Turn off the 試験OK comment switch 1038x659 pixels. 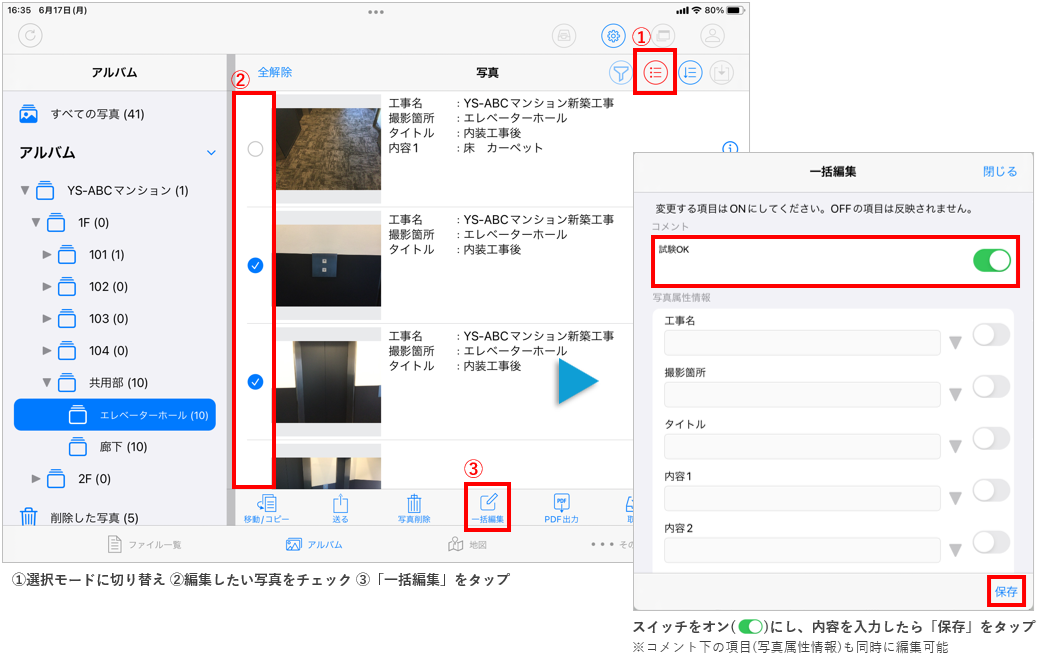991,261
